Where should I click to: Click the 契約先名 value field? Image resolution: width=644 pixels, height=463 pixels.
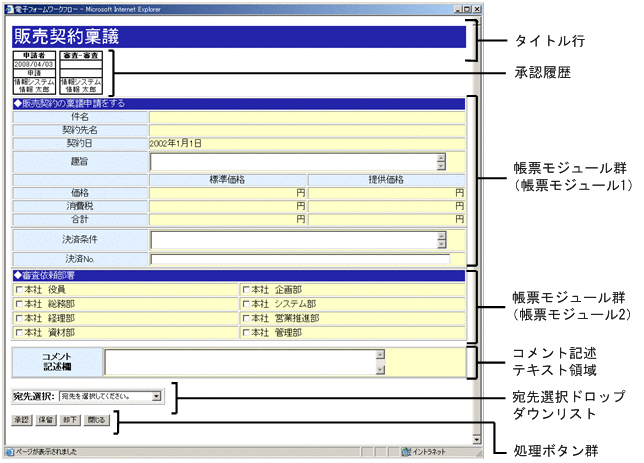pyautogui.click(x=307, y=130)
